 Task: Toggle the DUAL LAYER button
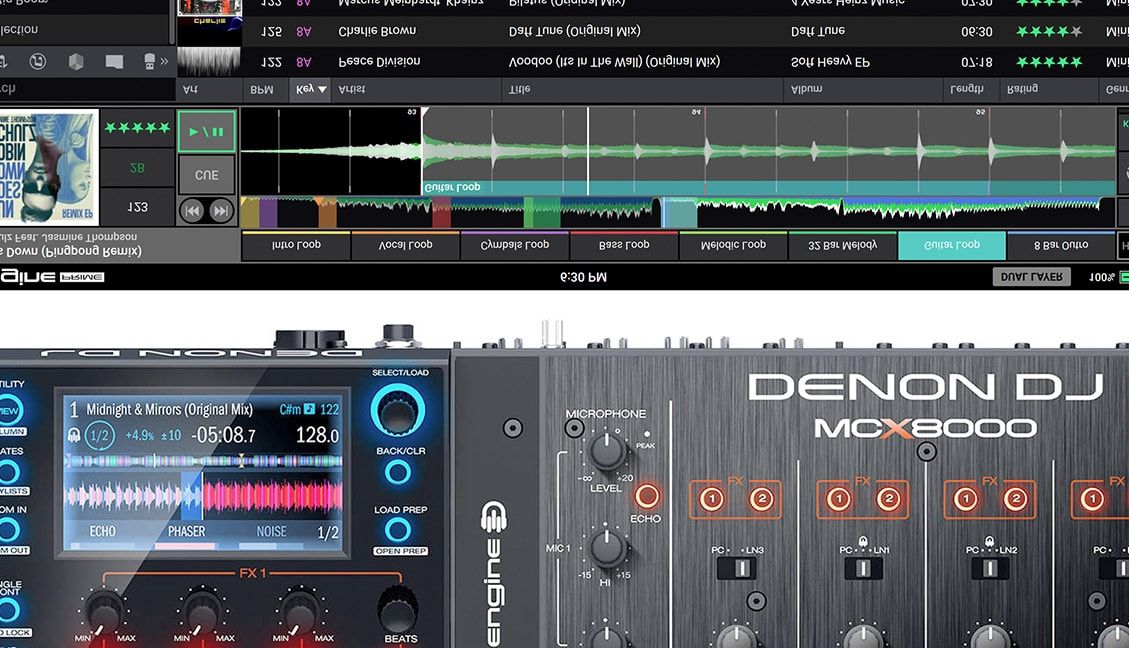[1032, 276]
